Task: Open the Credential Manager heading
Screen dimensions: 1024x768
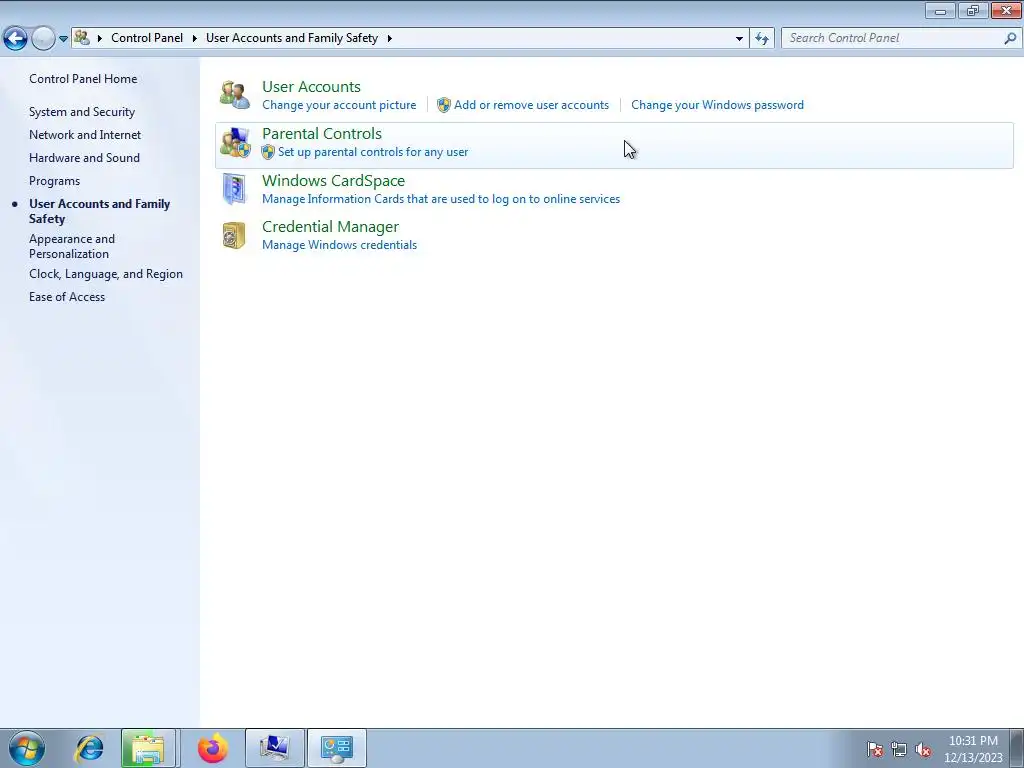Action: (330, 227)
